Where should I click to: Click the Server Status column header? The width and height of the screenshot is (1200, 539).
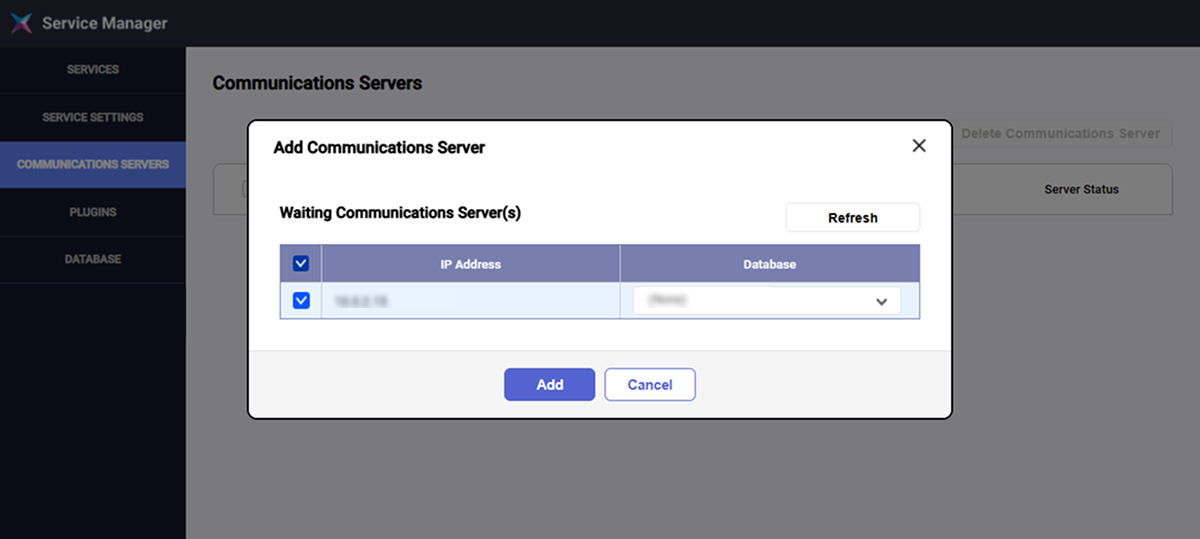(x=1081, y=189)
